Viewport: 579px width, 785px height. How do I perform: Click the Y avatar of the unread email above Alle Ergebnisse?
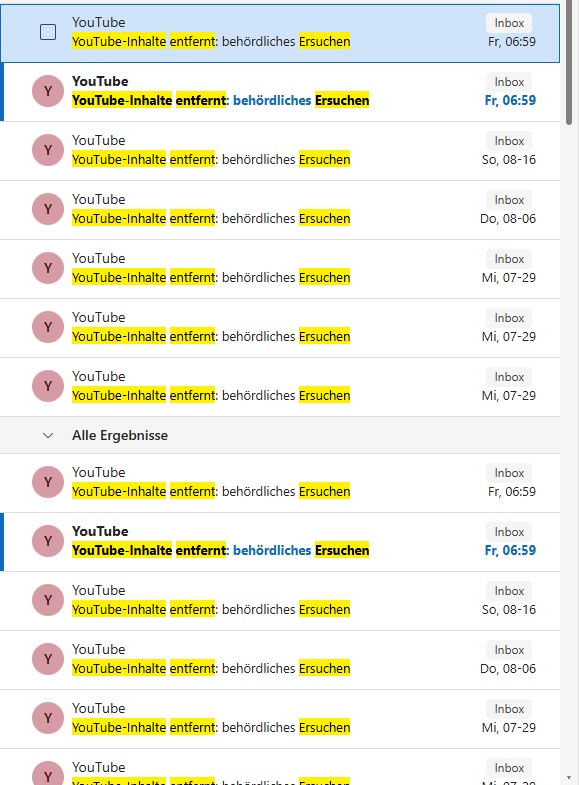(x=48, y=91)
